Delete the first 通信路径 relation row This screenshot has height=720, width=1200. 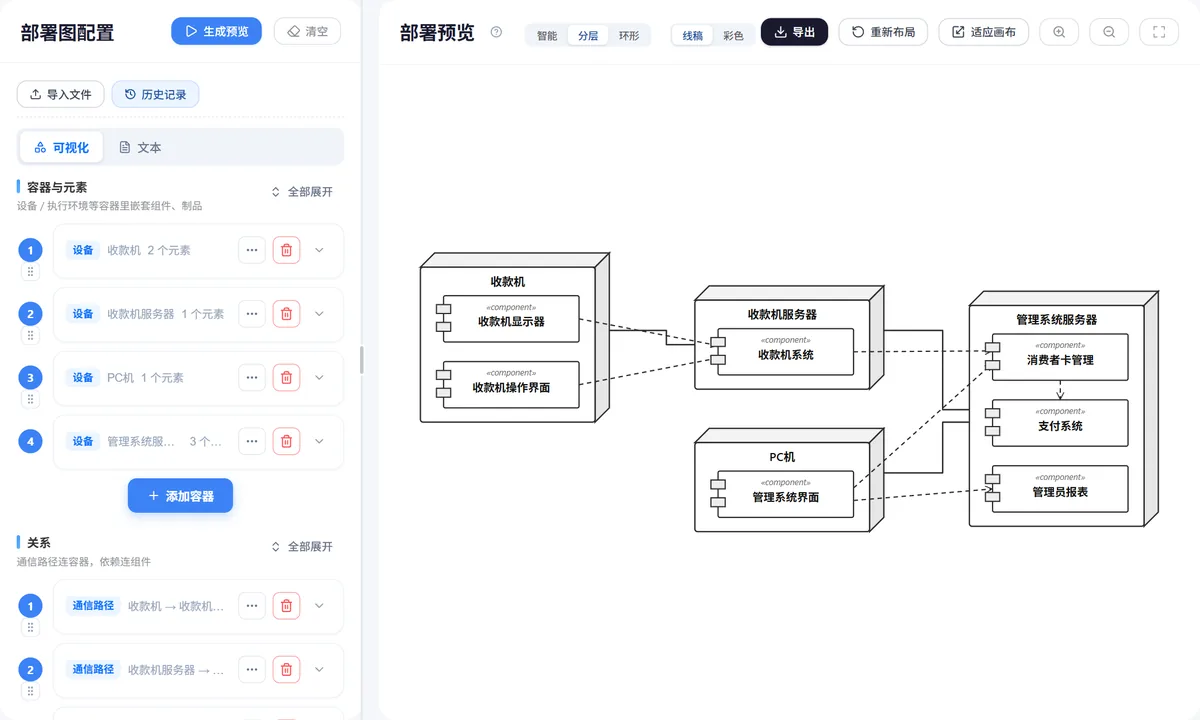click(x=286, y=605)
